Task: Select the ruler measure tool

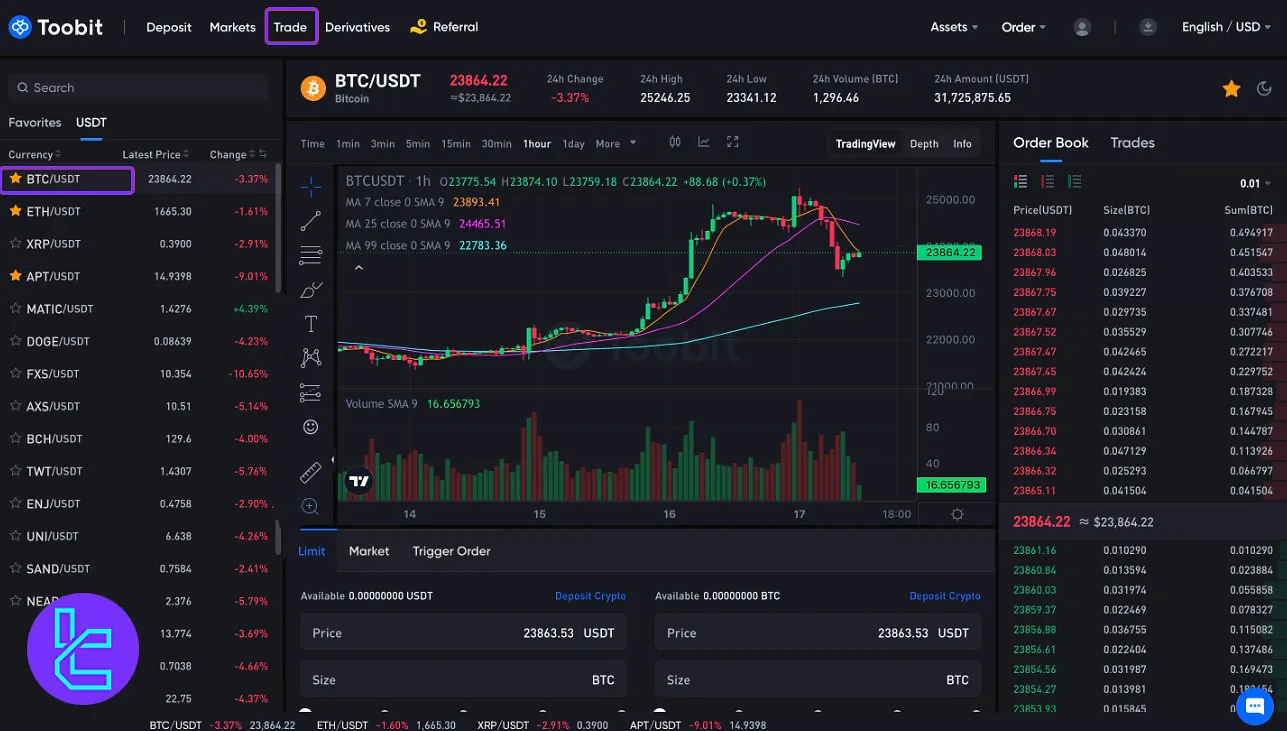Action: [311, 472]
